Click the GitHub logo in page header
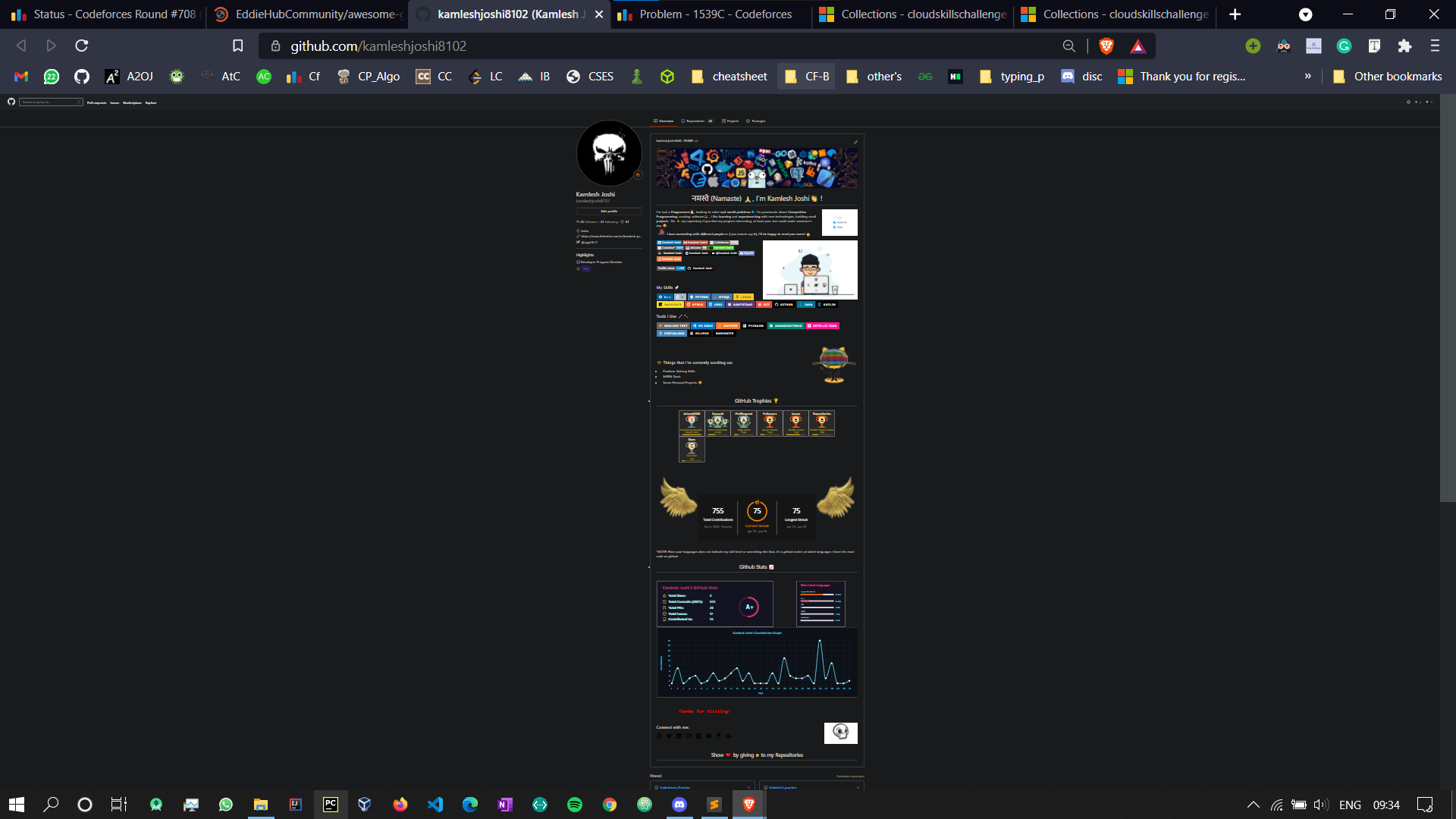Screen dimensions: 1456x819 tap(11, 102)
